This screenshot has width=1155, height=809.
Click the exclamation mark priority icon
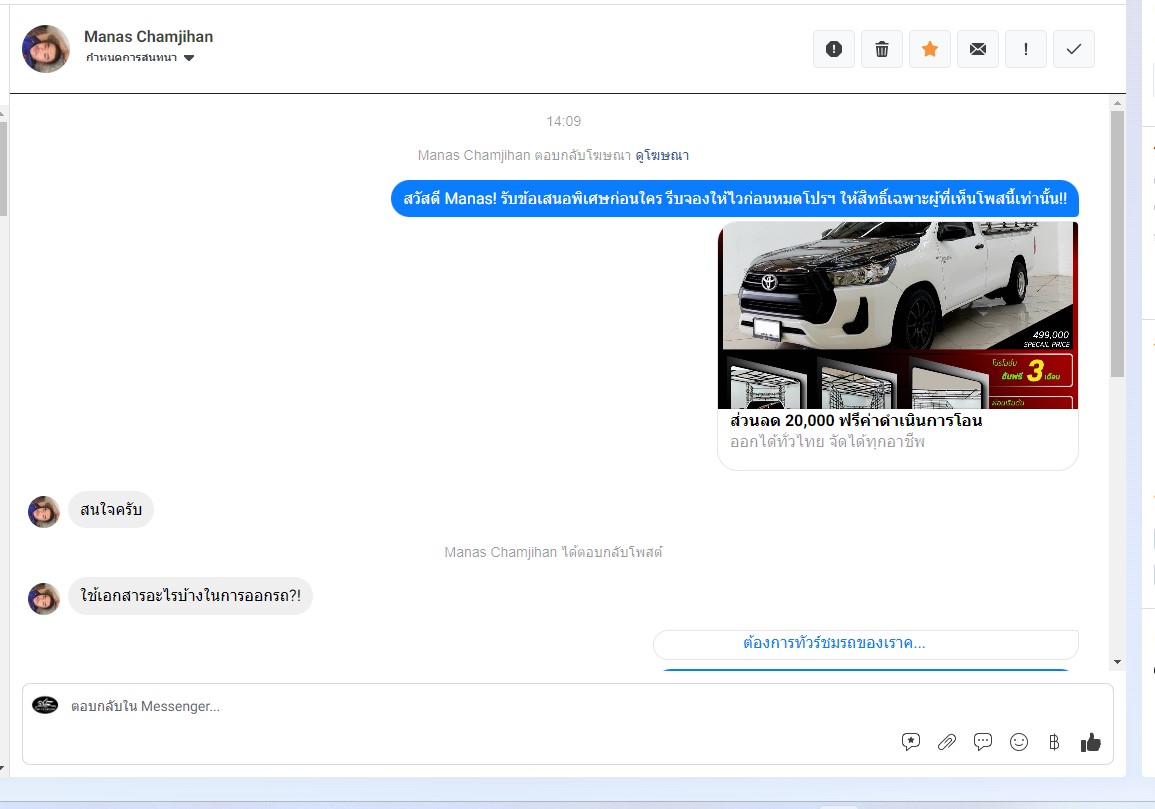[x=1026, y=49]
